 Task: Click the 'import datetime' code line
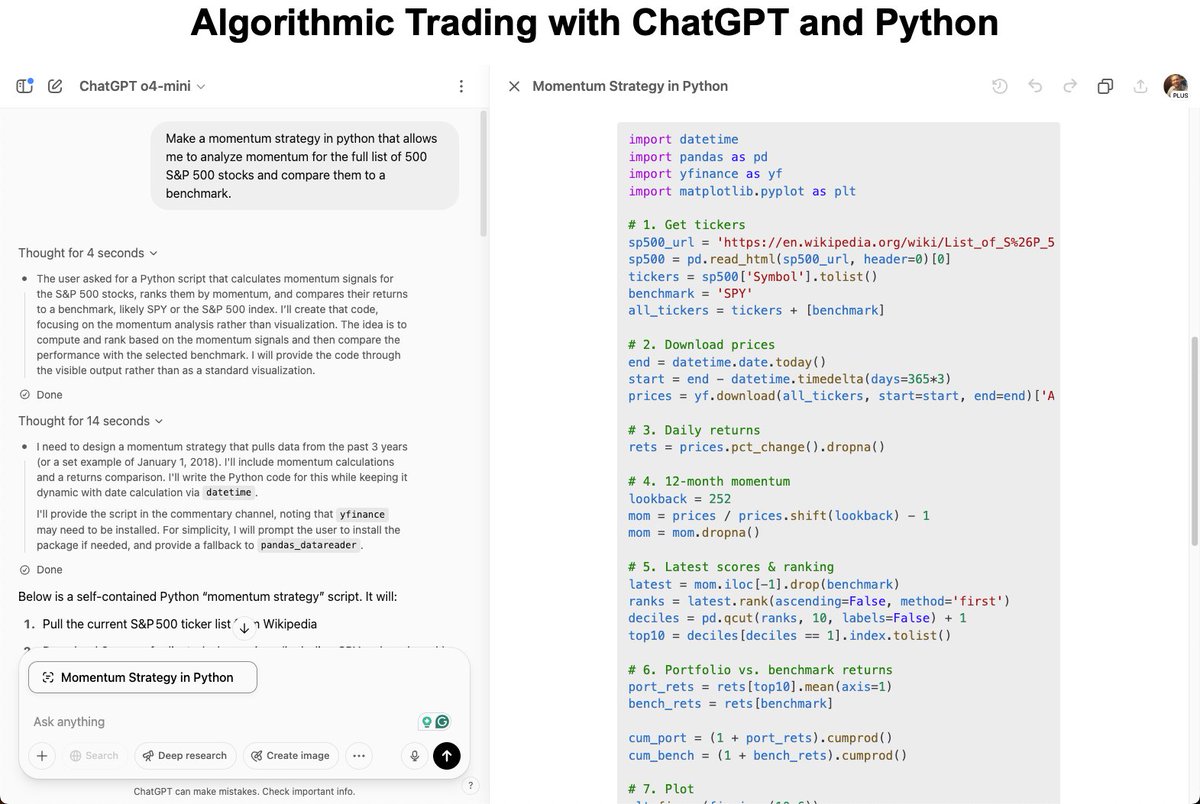click(x=683, y=140)
